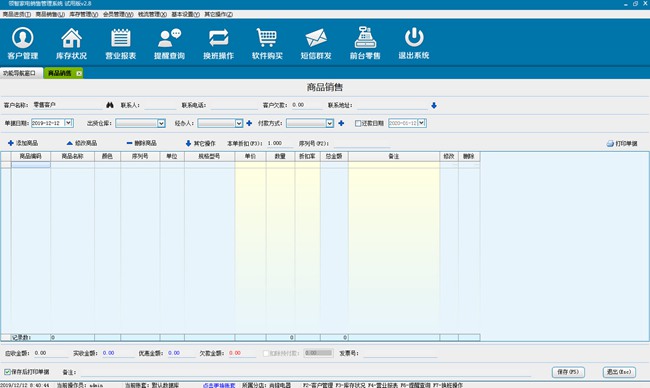The image size is (650, 388).
Task: Click 联系地址 address input field
Action: tap(392, 105)
